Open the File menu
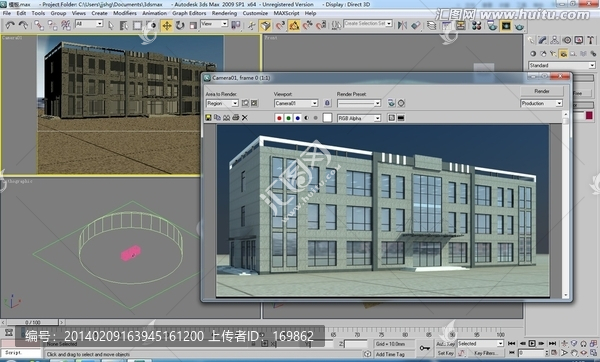This screenshot has height=362, width=600. click(7, 13)
